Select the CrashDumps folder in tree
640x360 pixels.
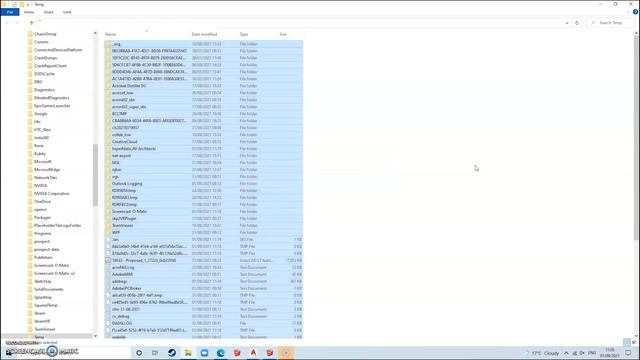45,58
